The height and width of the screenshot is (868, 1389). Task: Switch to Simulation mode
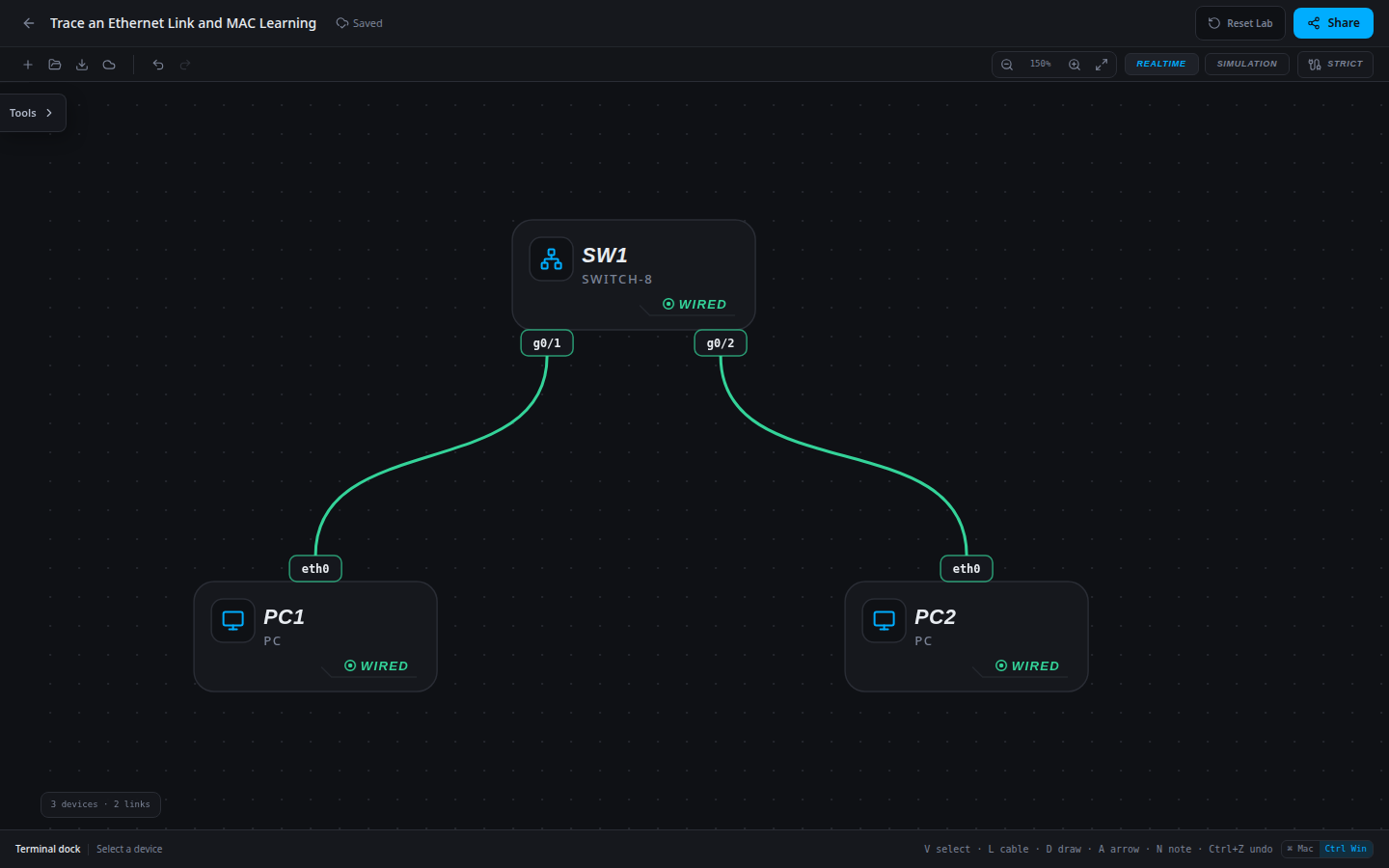coord(1246,64)
